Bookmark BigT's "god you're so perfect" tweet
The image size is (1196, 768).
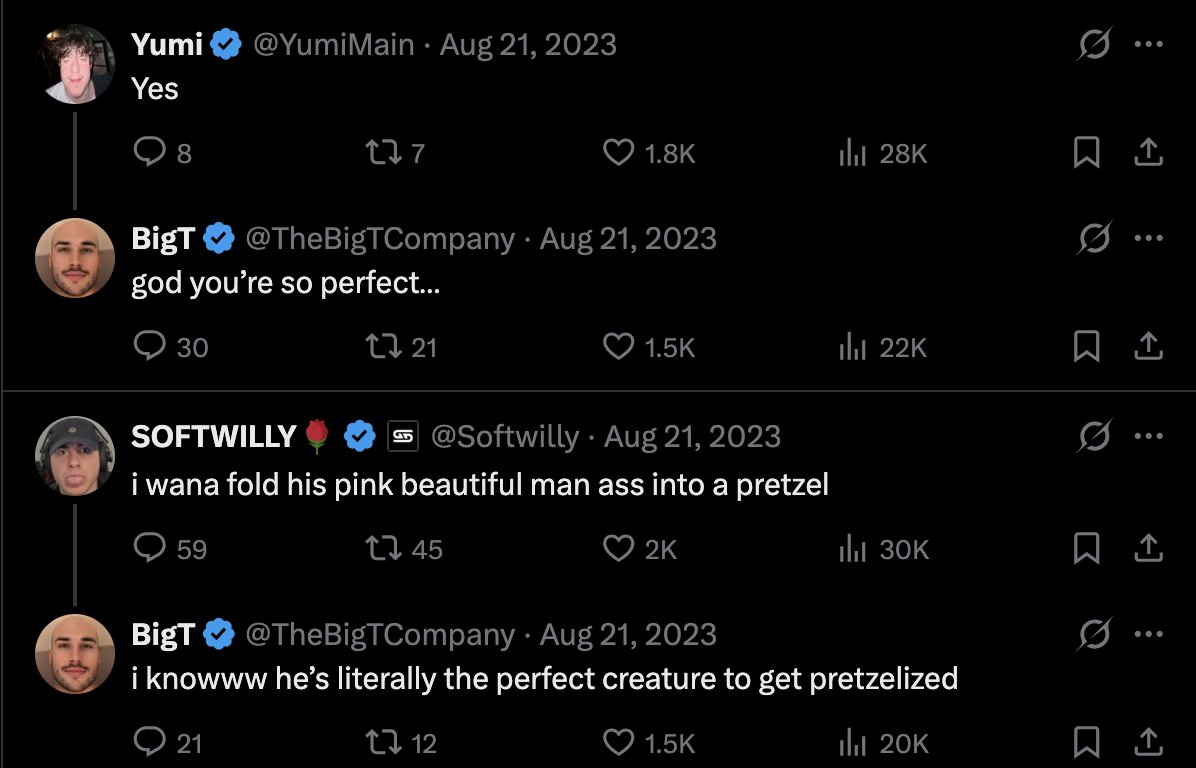point(1086,347)
